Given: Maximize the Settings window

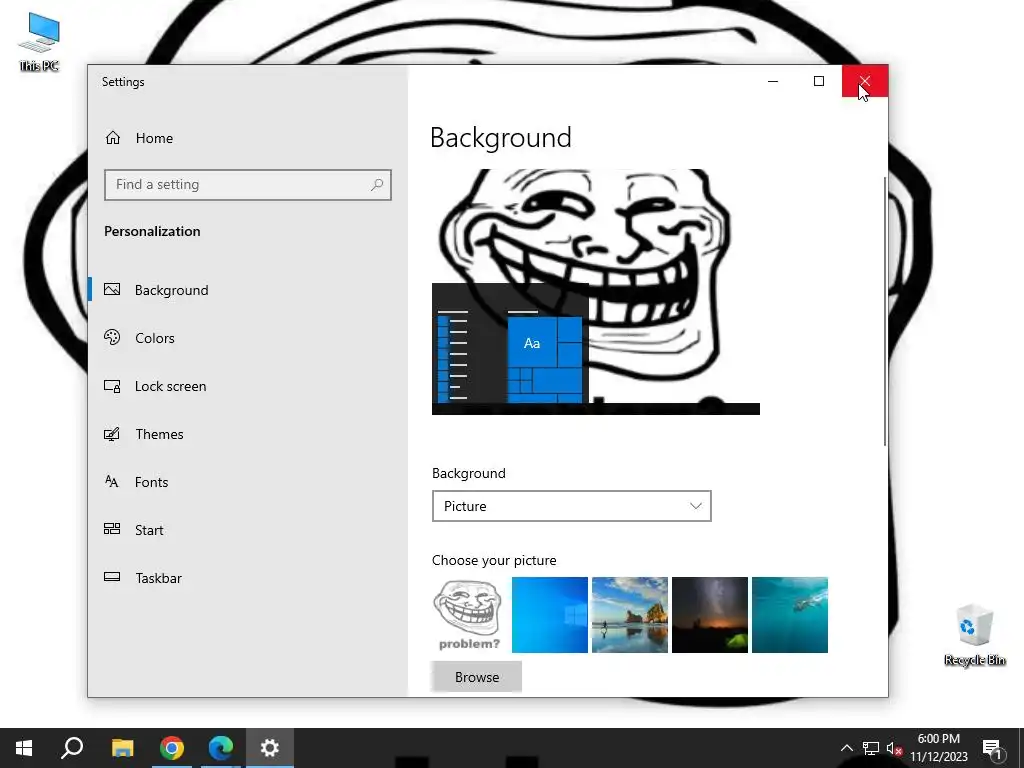Looking at the screenshot, I should click(819, 81).
